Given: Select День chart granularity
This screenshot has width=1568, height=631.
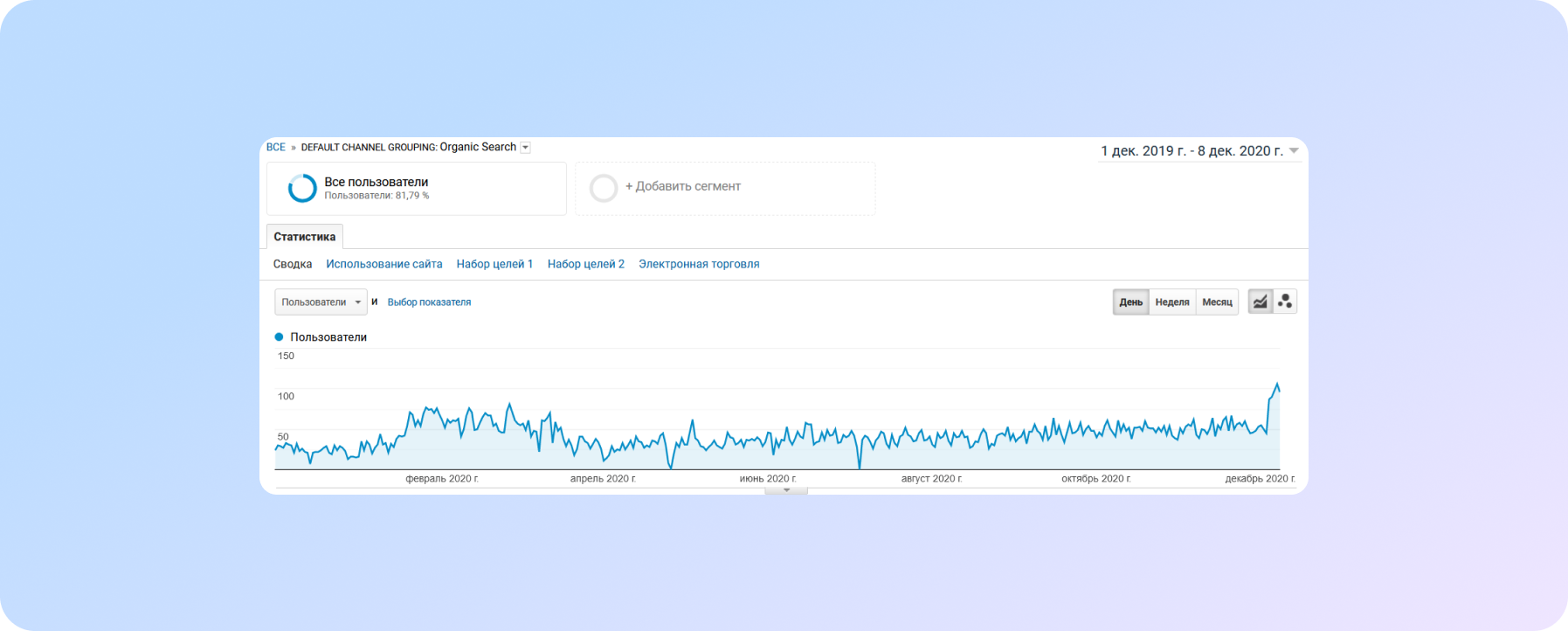Looking at the screenshot, I should [1131, 302].
